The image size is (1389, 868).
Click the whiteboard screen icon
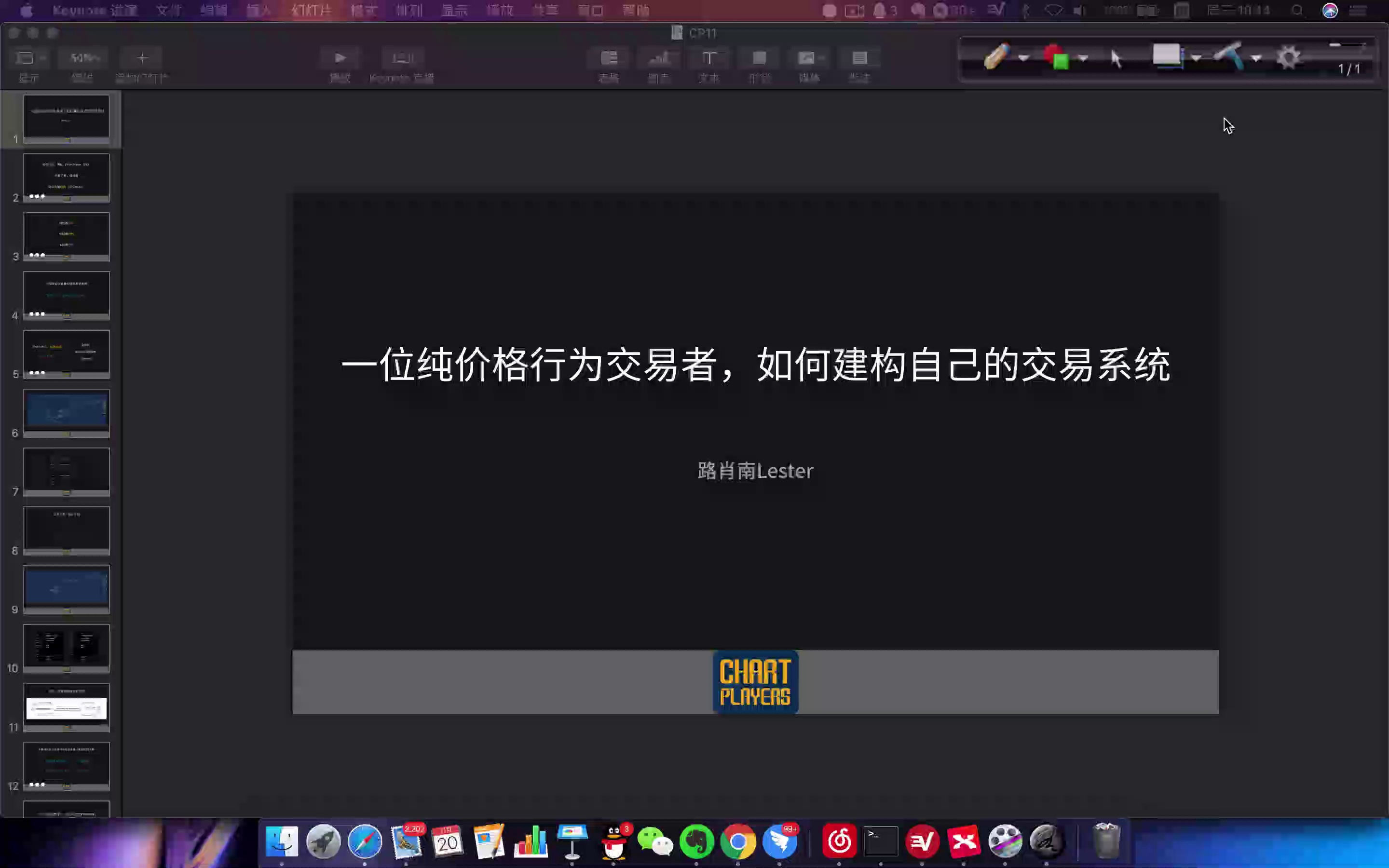[x=1168, y=55]
